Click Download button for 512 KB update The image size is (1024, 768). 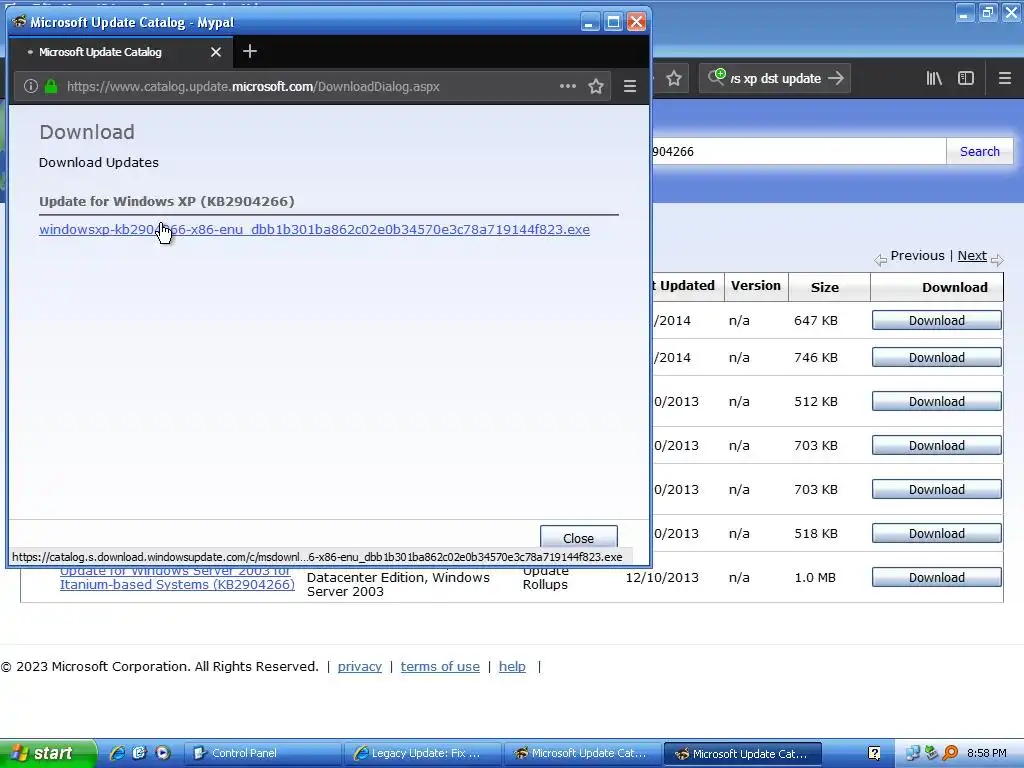936,402
